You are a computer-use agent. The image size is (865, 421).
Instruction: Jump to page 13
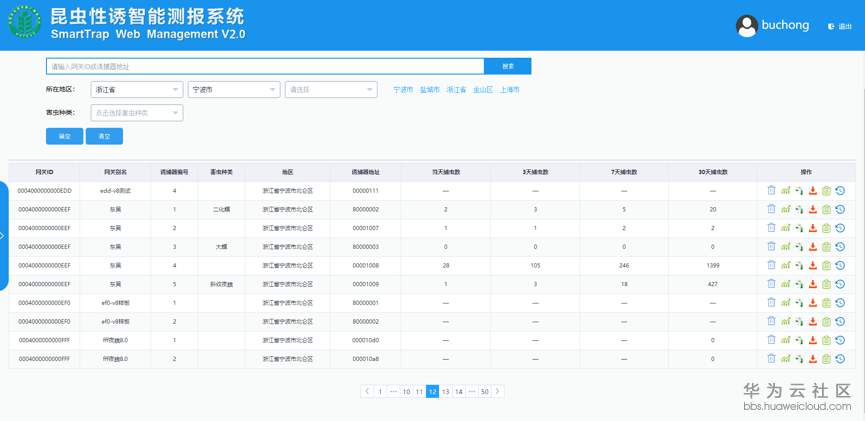click(x=446, y=391)
